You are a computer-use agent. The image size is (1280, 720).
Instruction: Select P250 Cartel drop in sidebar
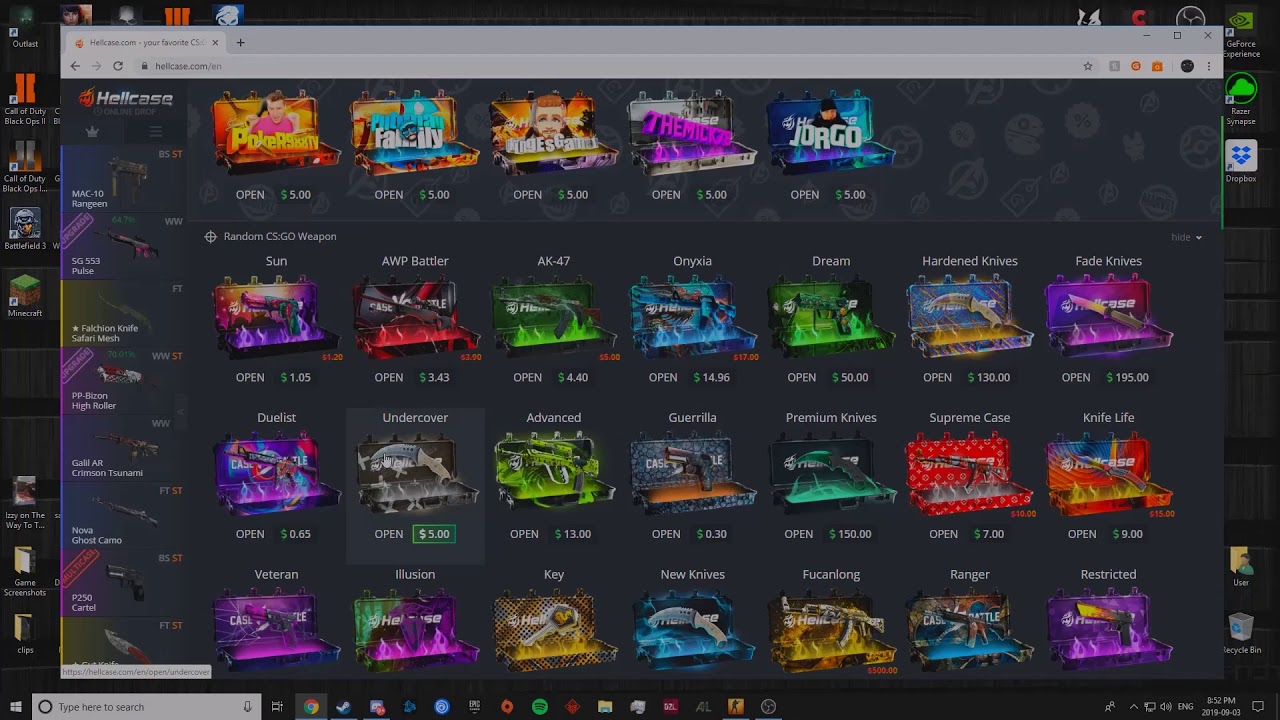pos(123,582)
